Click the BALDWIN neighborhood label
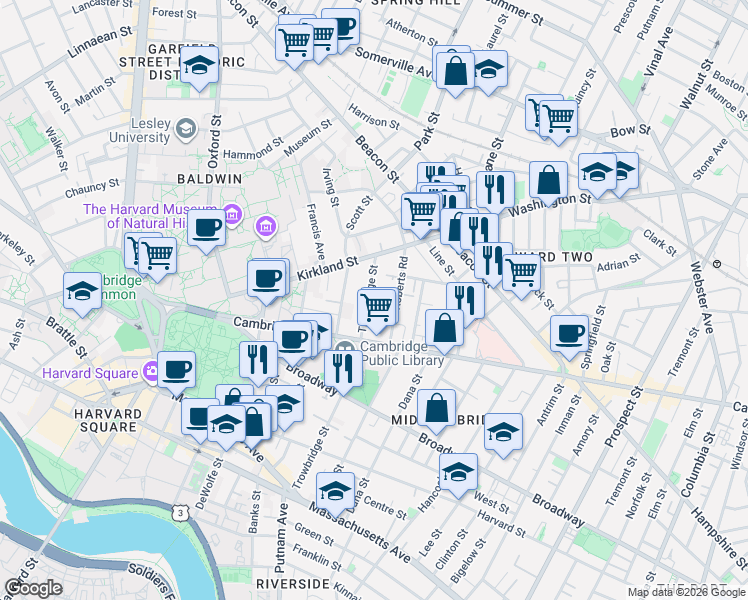The width and height of the screenshot is (748, 600). coord(209,179)
